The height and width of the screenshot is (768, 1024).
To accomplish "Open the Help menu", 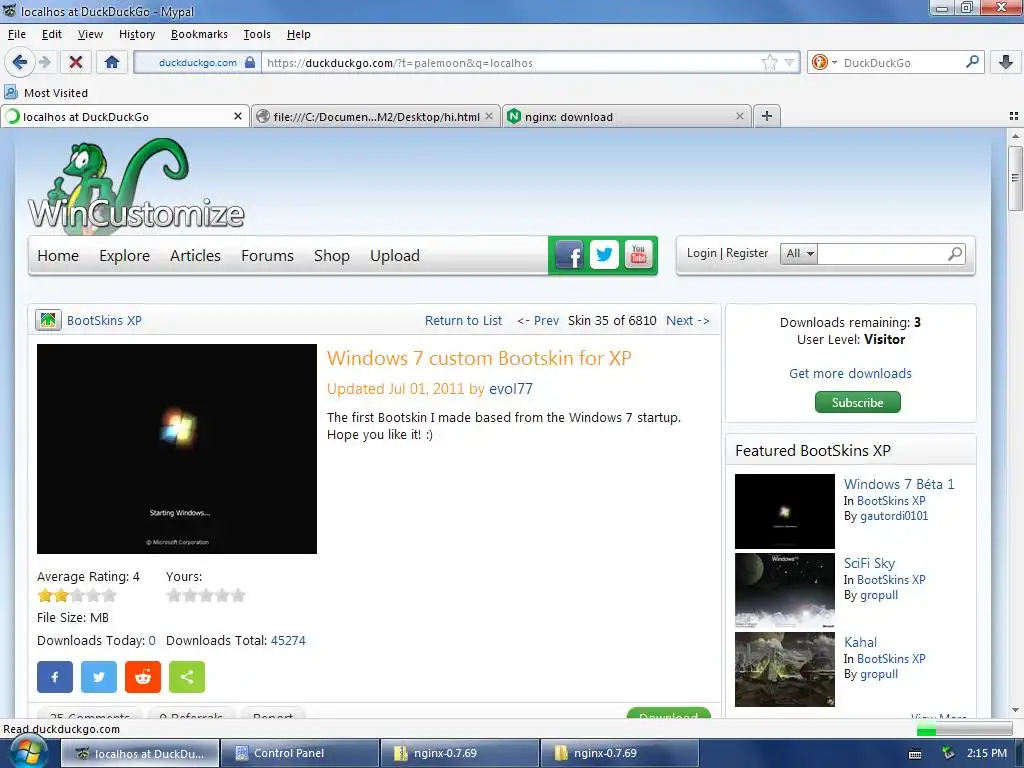I will point(298,34).
